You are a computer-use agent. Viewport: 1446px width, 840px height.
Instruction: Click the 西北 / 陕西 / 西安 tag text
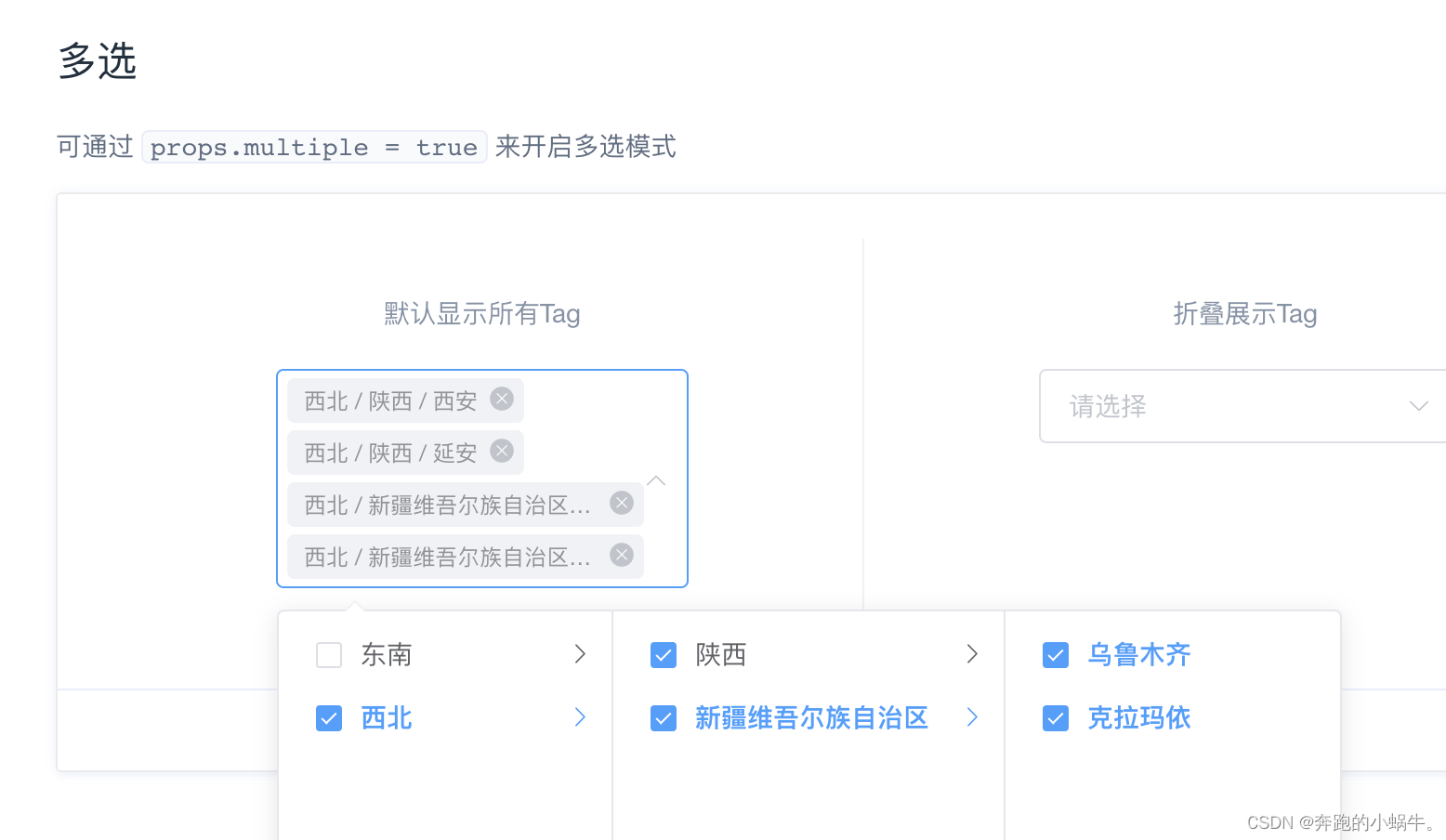point(390,401)
